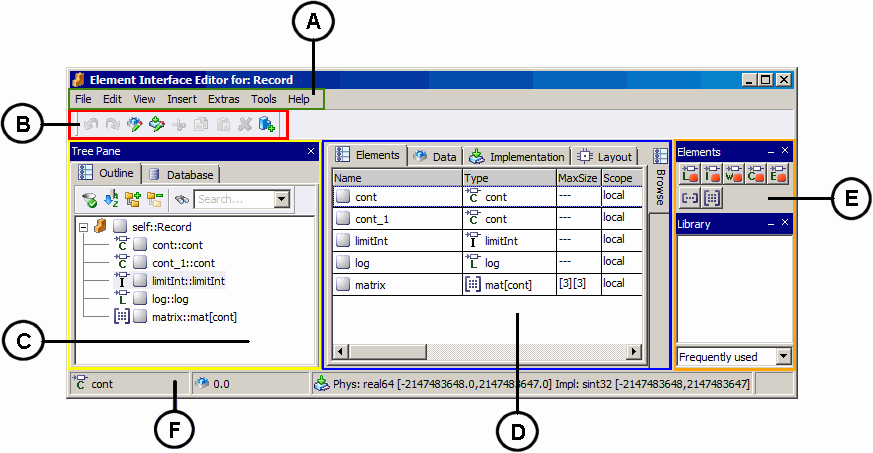The image size is (873, 453).
Task: Click the [3][3] MaxSize cell
Action: click(578, 284)
